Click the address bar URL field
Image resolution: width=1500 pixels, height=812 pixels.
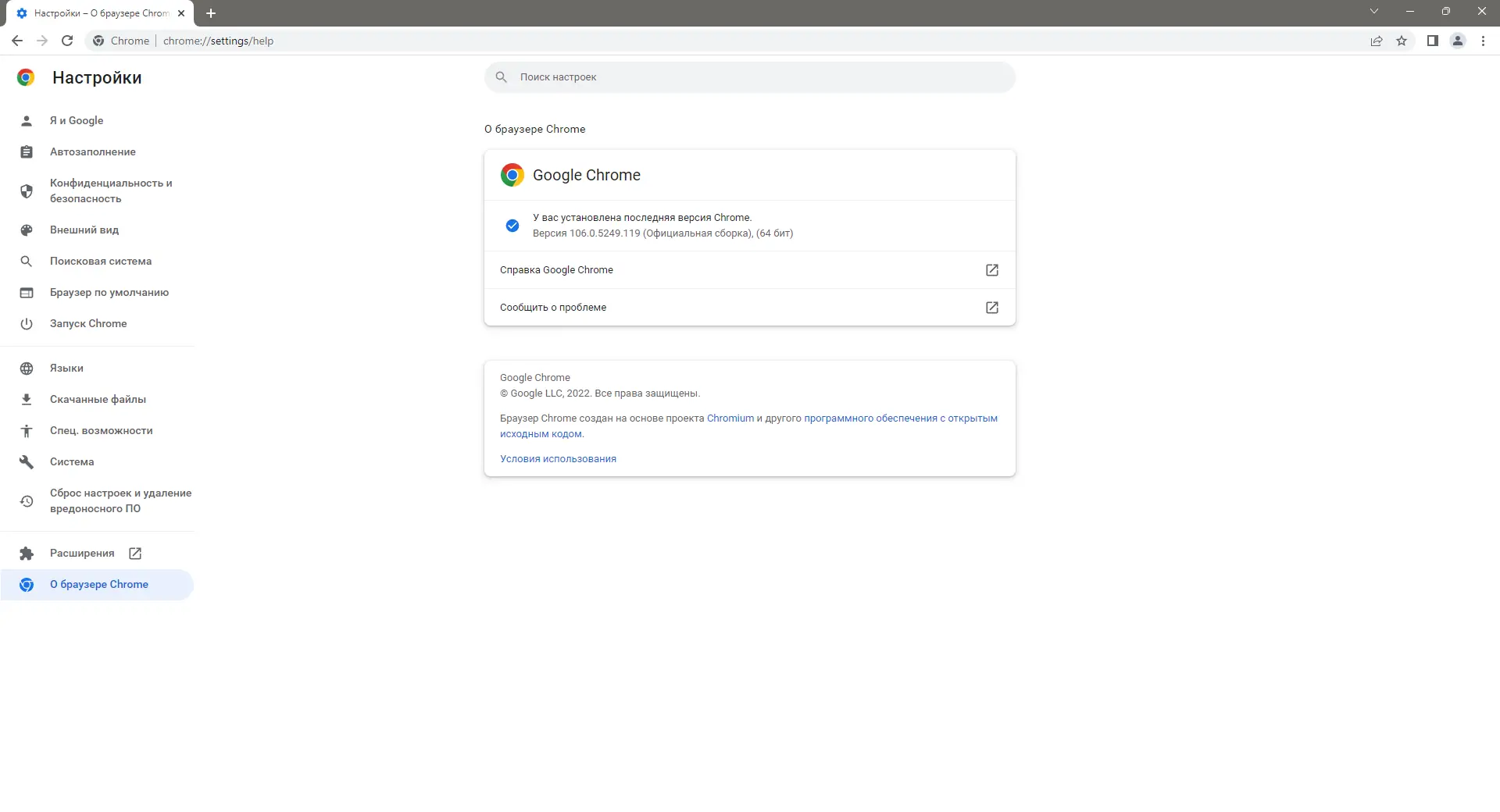[547, 41]
